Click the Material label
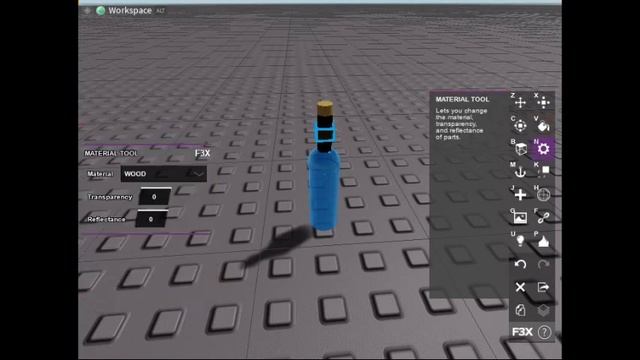 100,174
